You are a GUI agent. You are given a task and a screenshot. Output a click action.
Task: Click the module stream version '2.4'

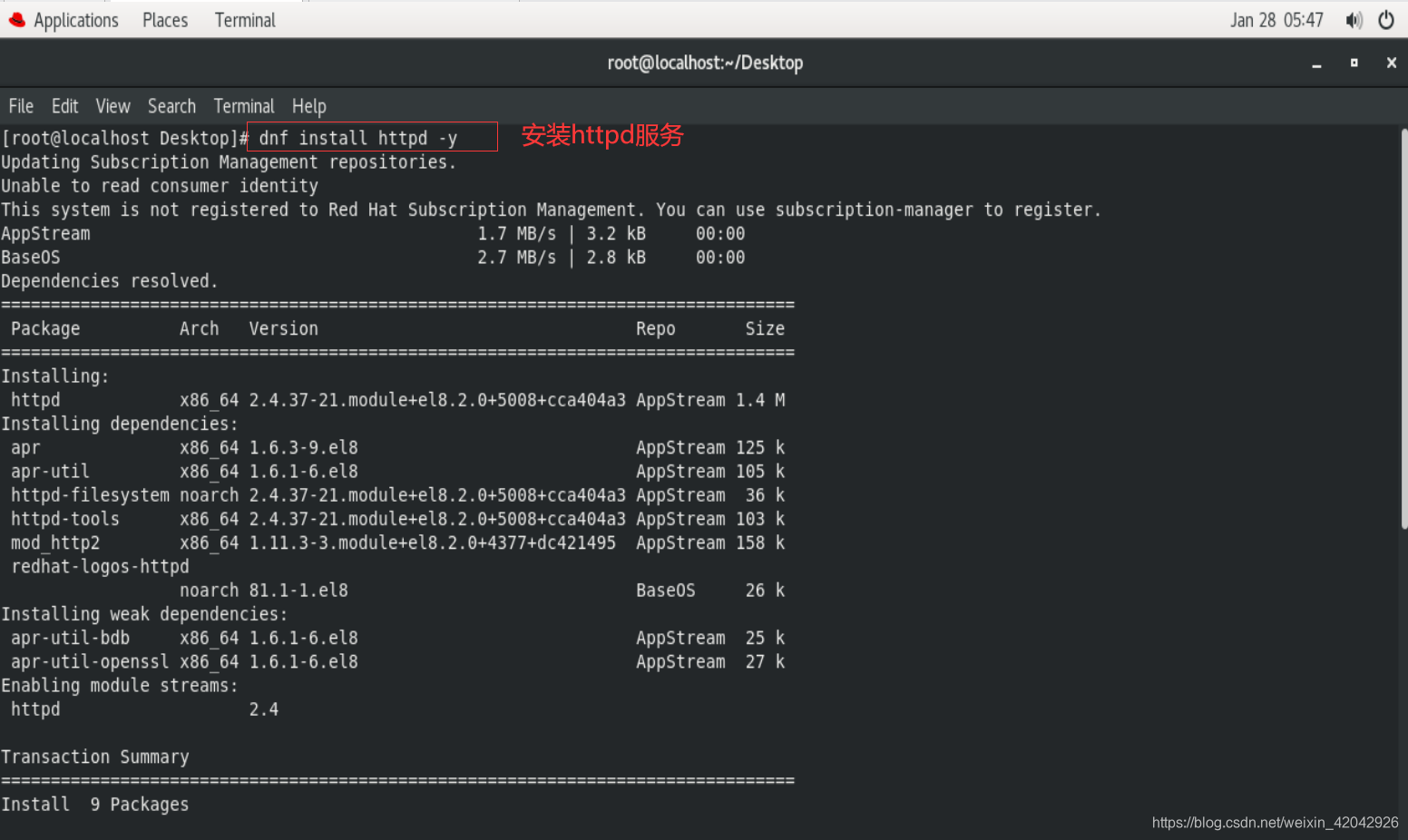[264, 709]
